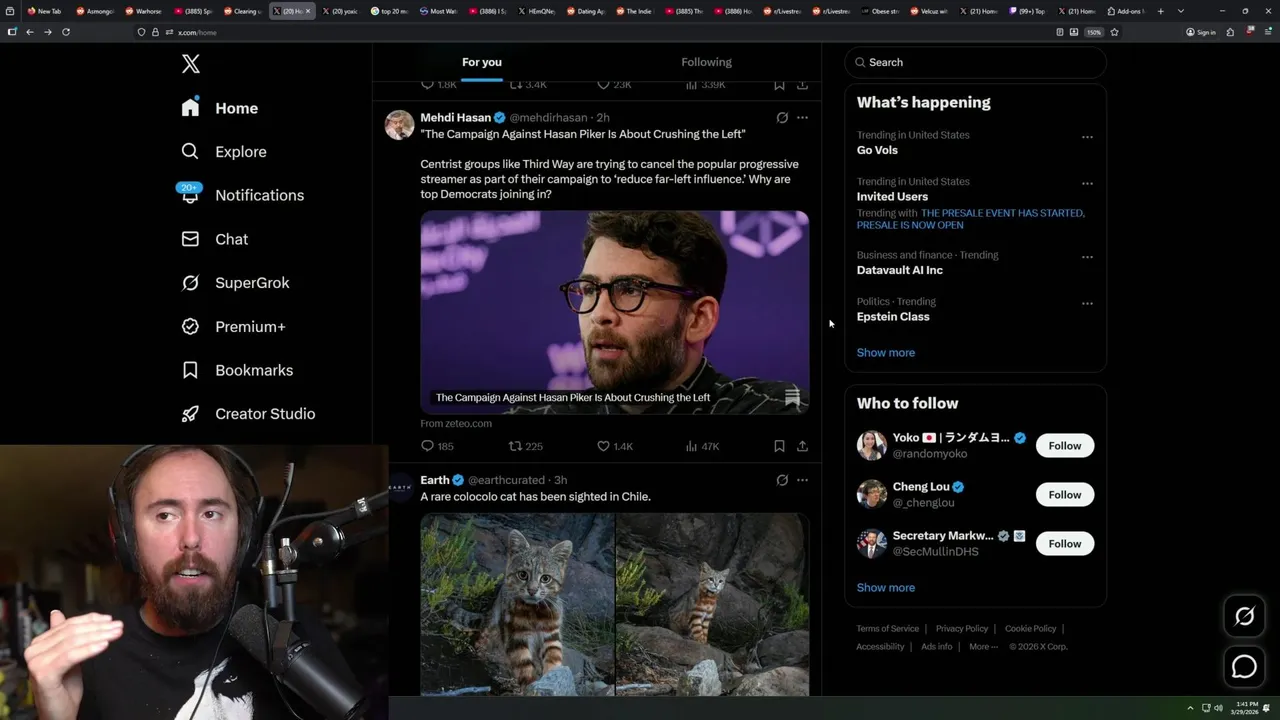Switch to Add-ons browser tab
Screen dimensions: 1280x720
click(x=1126, y=11)
